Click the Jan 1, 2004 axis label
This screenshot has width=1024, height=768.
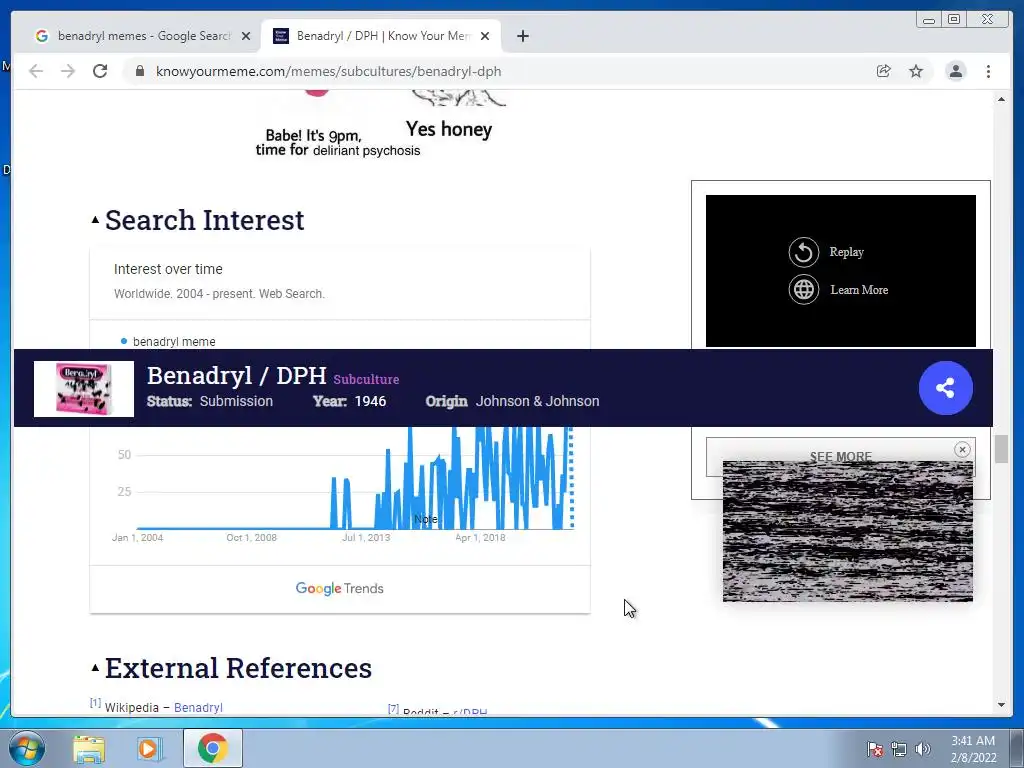(x=137, y=537)
